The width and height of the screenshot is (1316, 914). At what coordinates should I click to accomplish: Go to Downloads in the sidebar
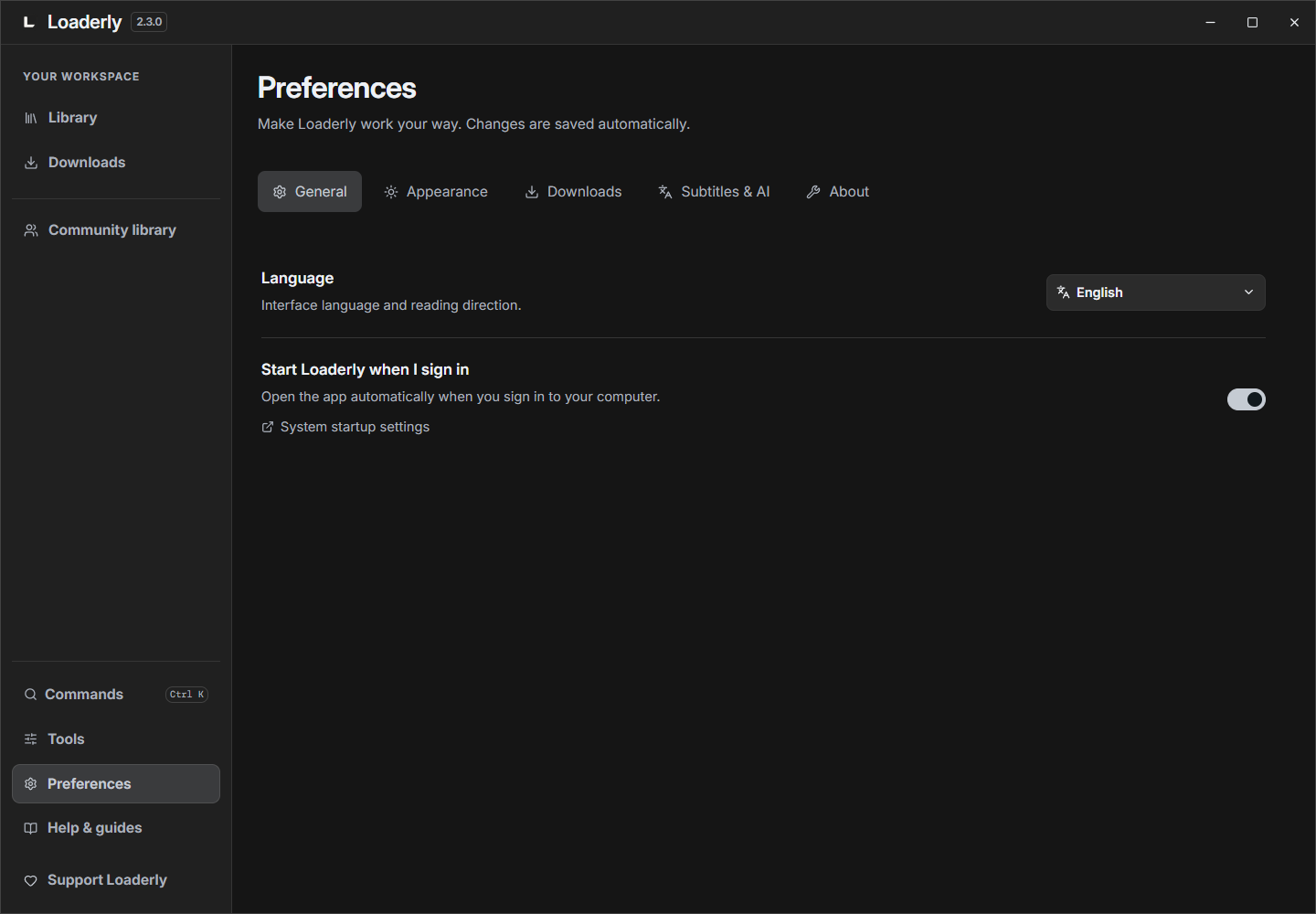coord(116,163)
